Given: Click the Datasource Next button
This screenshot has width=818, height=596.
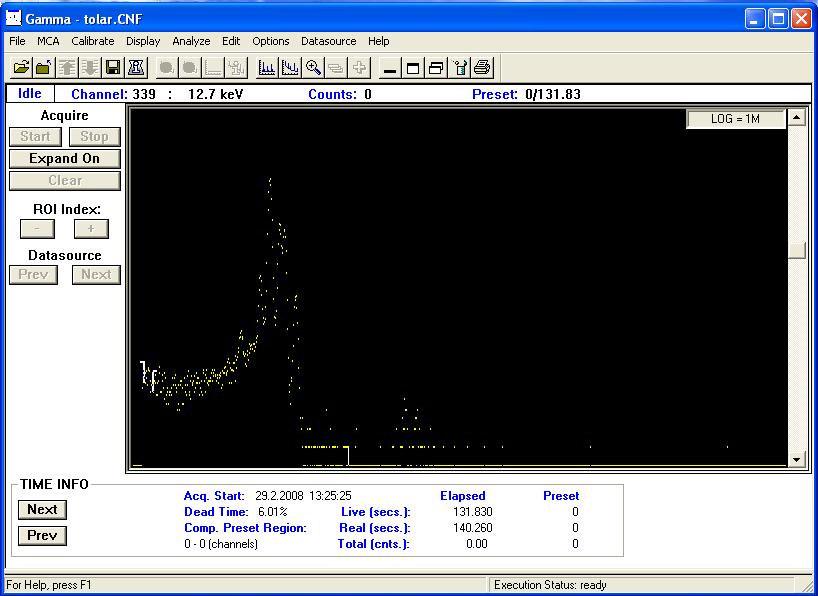Looking at the screenshot, I should pyautogui.click(x=97, y=275).
